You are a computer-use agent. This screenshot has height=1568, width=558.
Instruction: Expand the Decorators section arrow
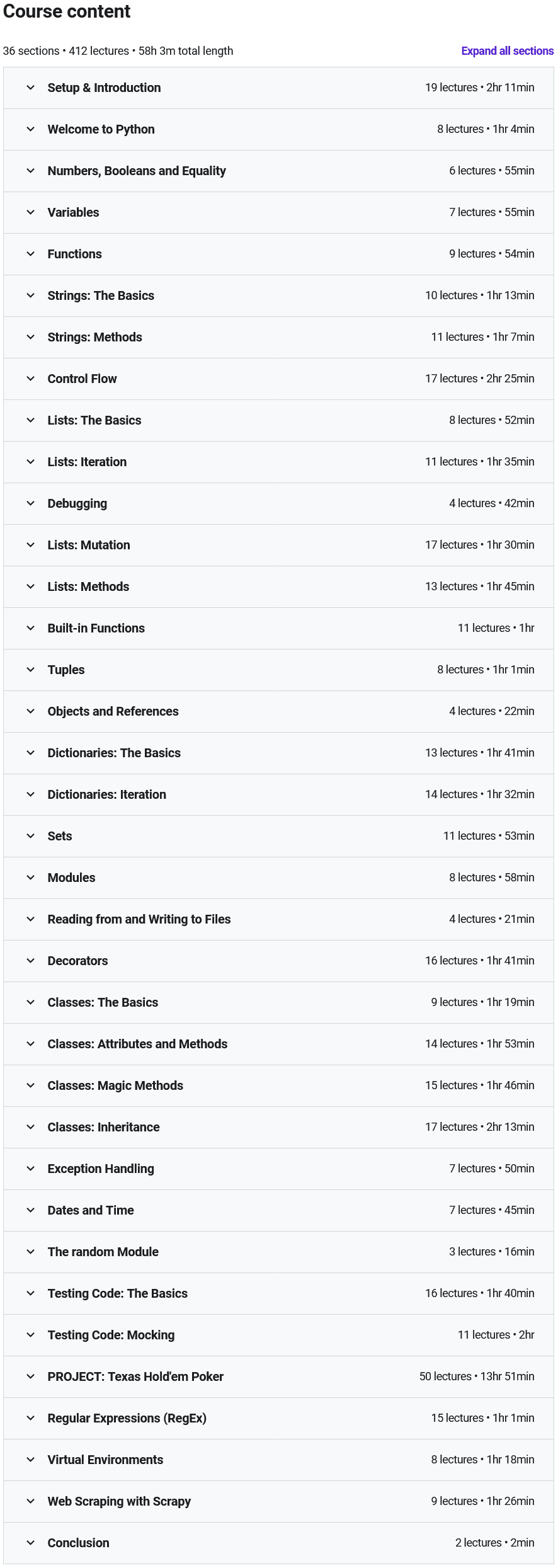click(30, 961)
